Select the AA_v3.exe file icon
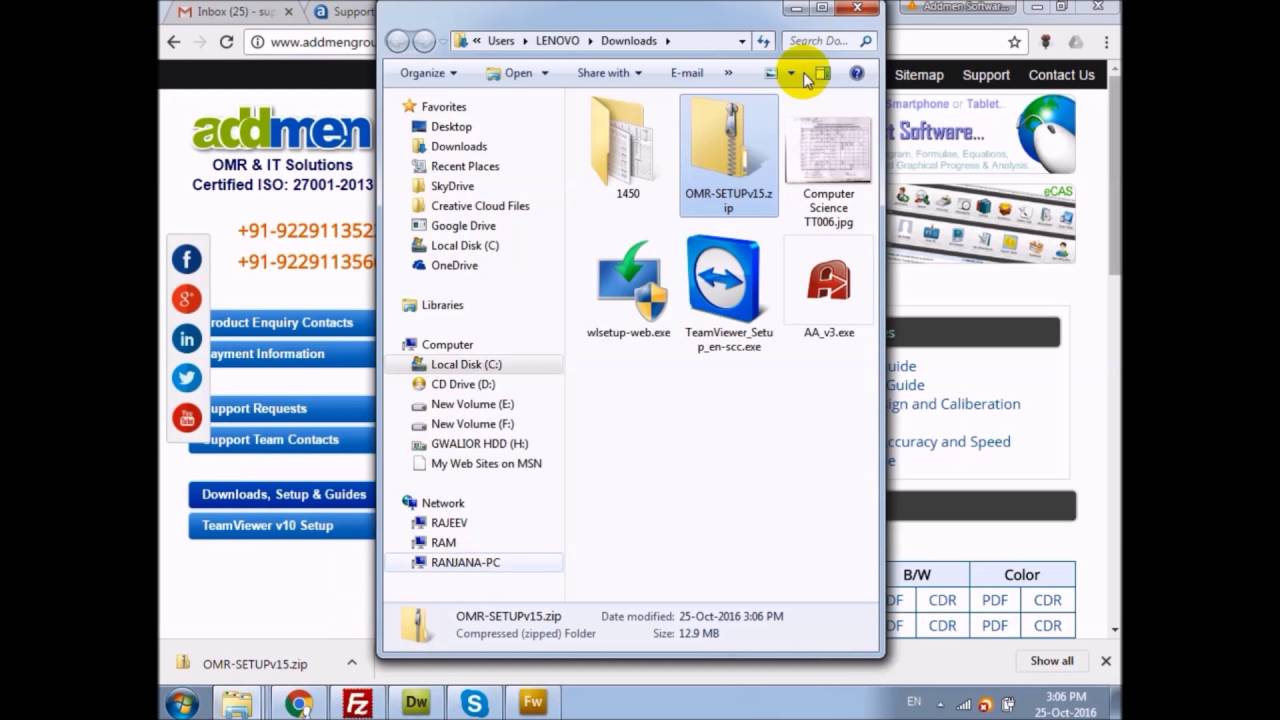 tap(828, 281)
